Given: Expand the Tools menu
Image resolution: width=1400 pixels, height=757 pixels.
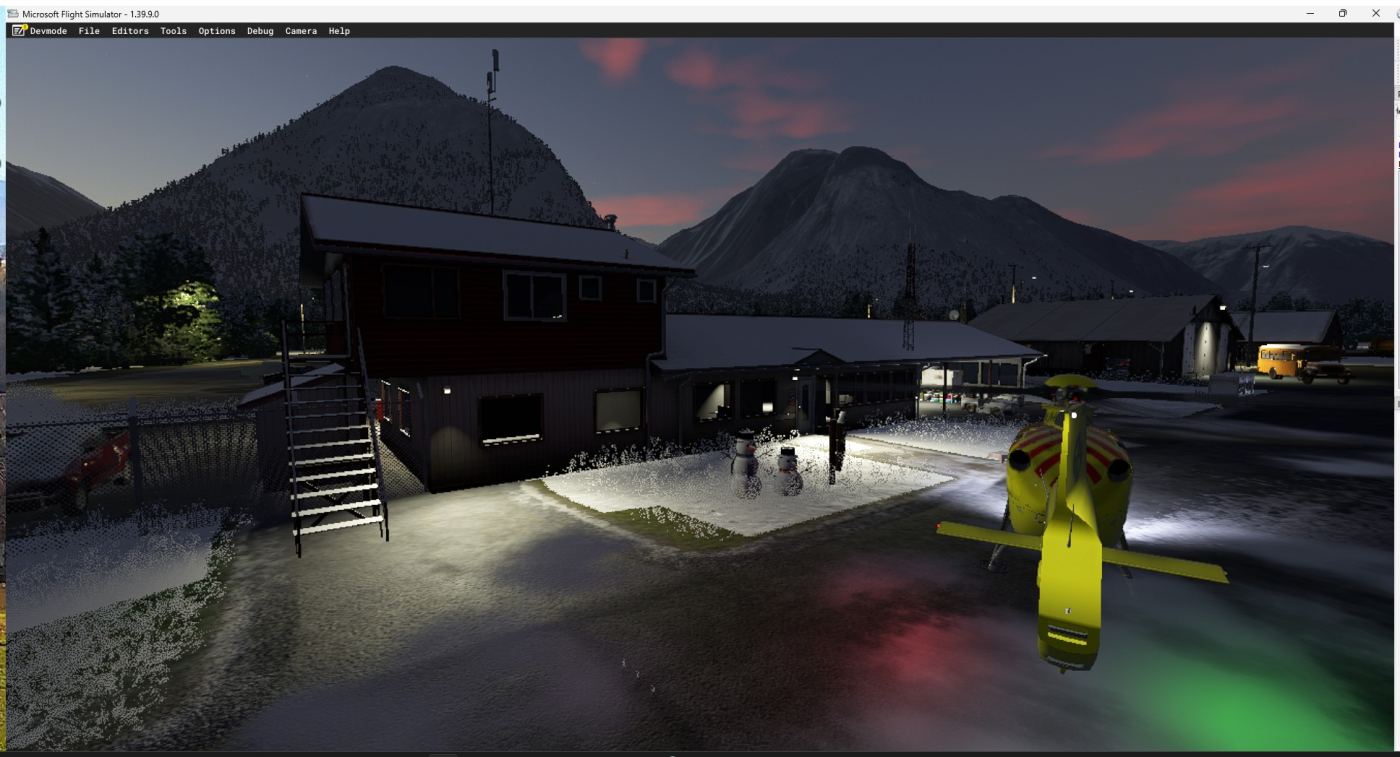Looking at the screenshot, I should (173, 31).
